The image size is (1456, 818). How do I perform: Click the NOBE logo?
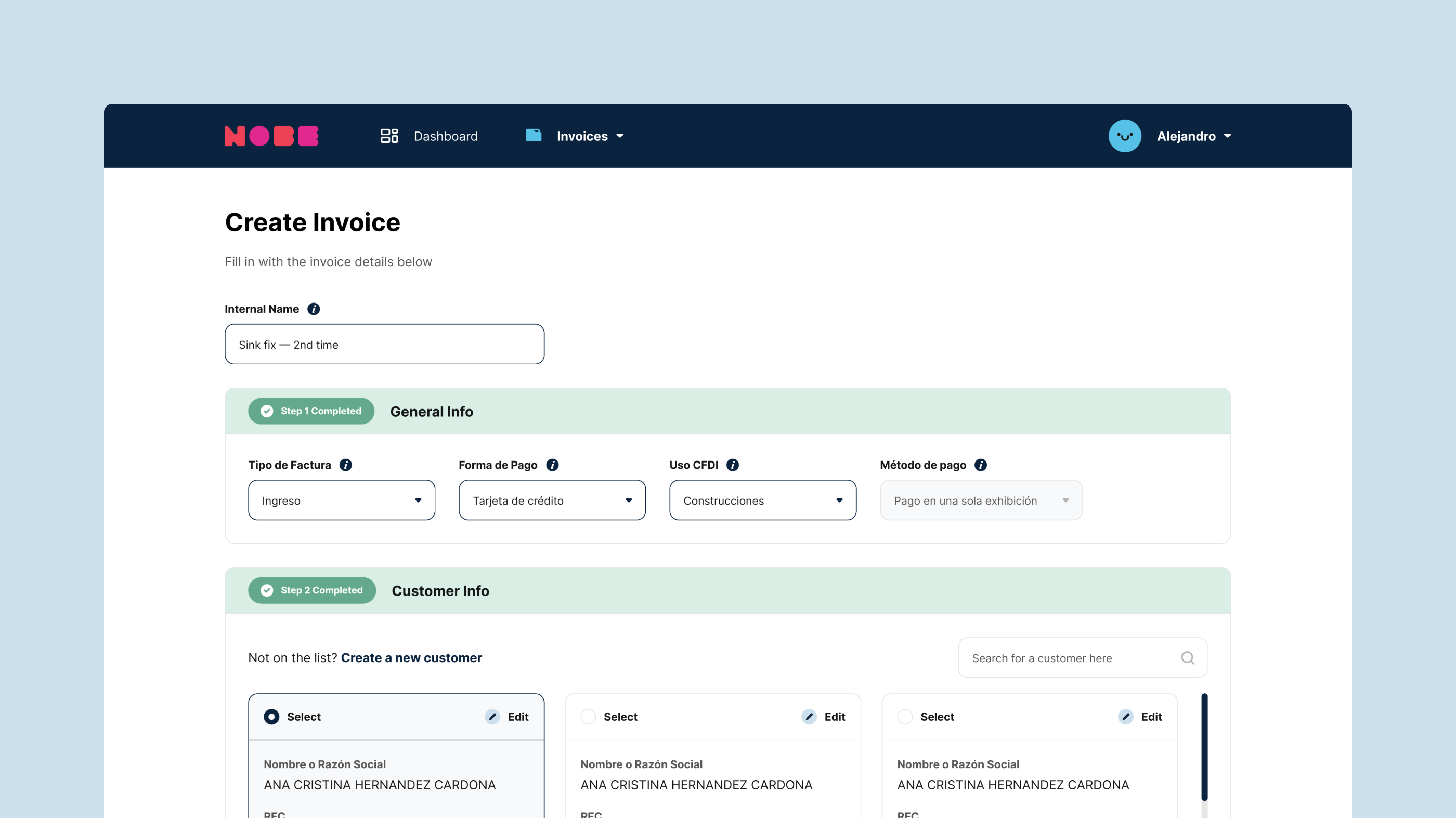(x=271, y=136)
